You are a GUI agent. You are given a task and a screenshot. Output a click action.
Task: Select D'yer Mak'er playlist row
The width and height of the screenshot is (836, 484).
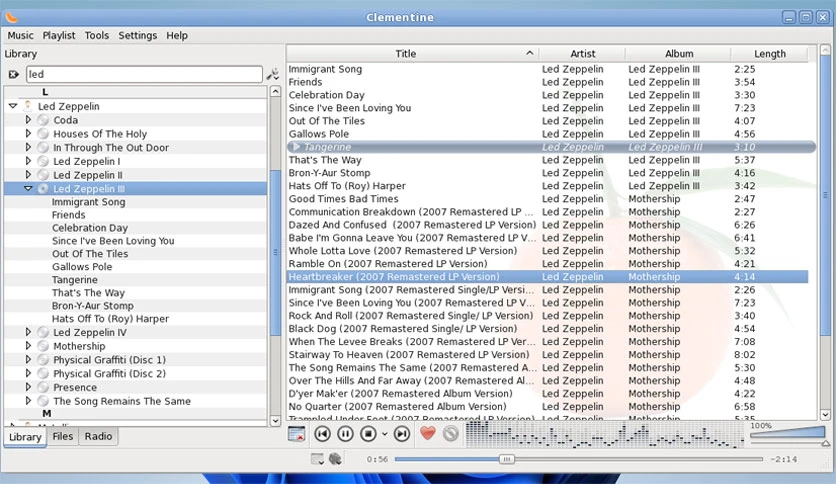548,393
